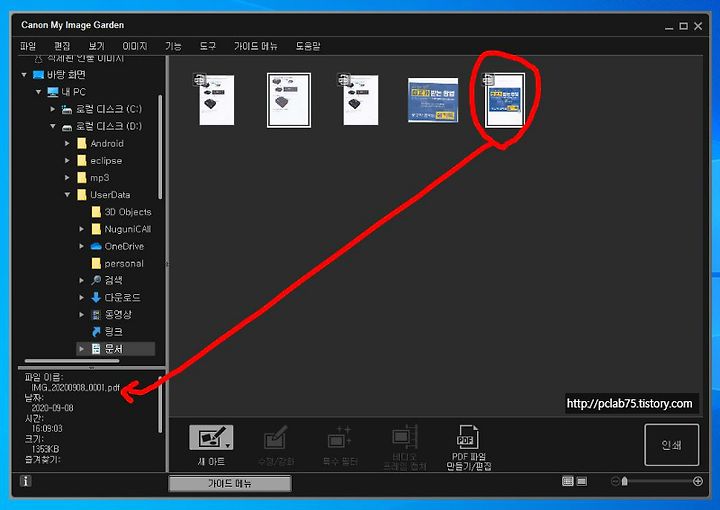
Task: Open the 가이드 메뉴 menu bar item
Action: click(256, 46)
